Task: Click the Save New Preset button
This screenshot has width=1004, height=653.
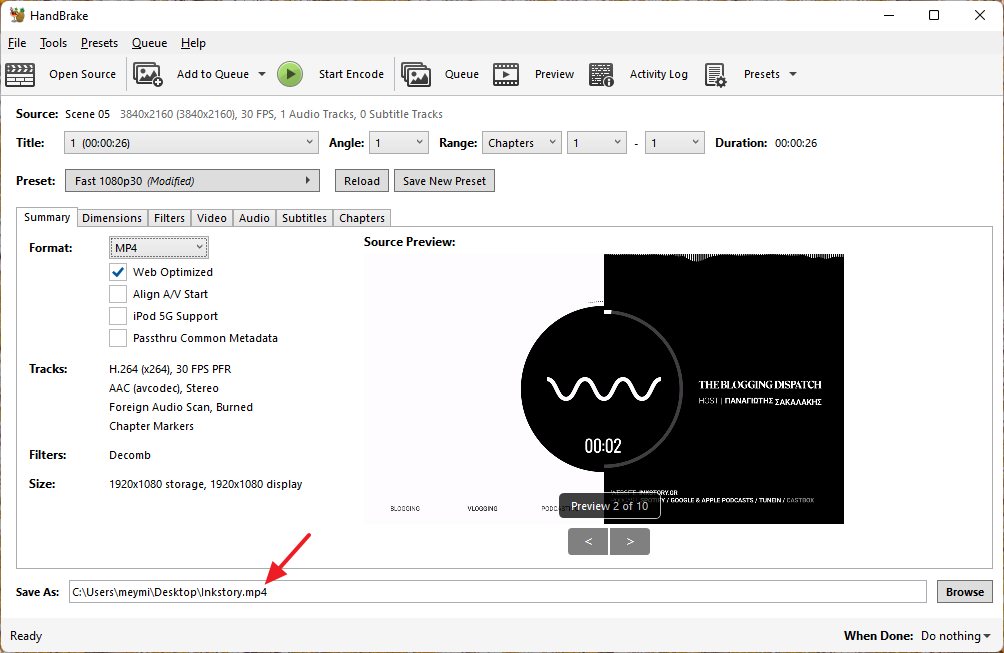Action: (444, 181)
